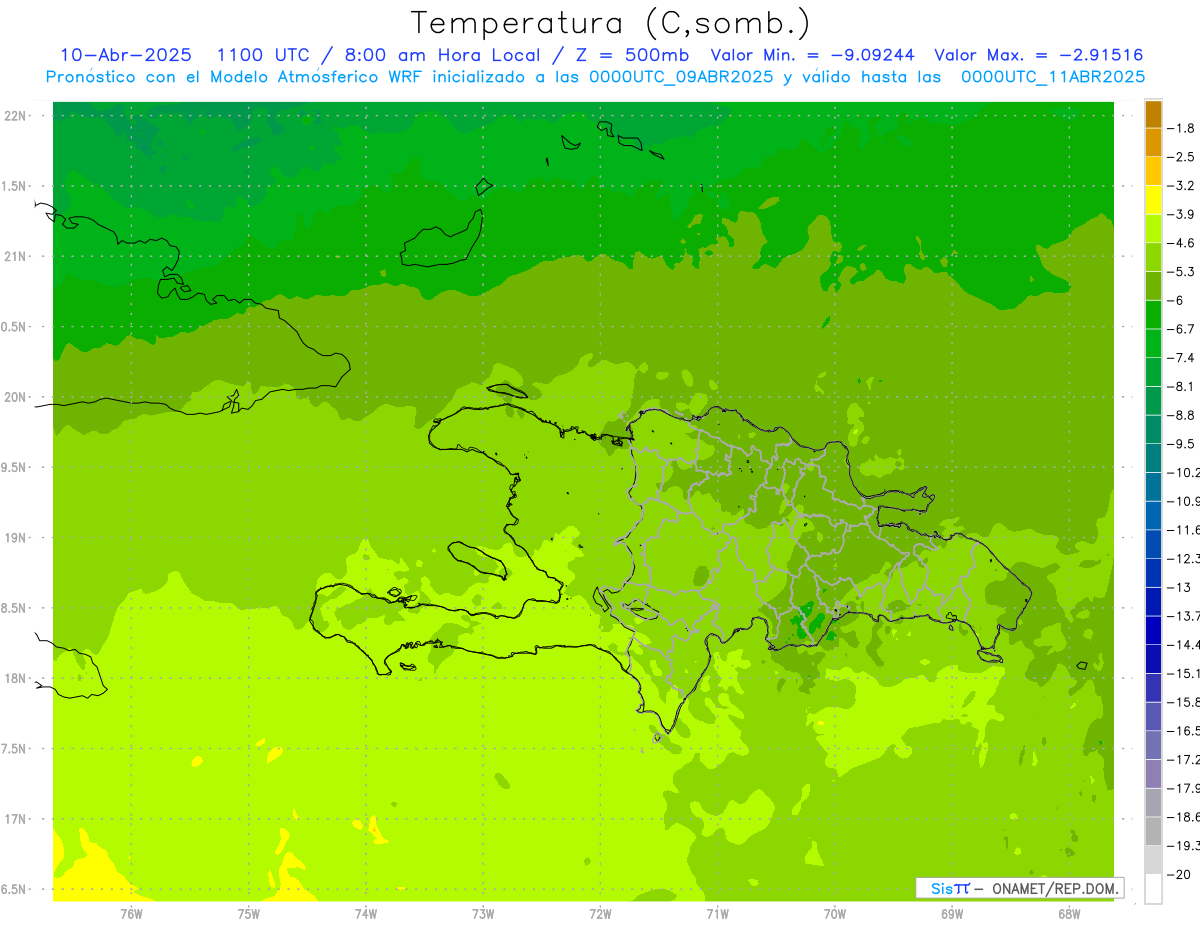Click the "6.5N" latitude axis label
Screen dimensions: 1200x927
tap(15, 889)
